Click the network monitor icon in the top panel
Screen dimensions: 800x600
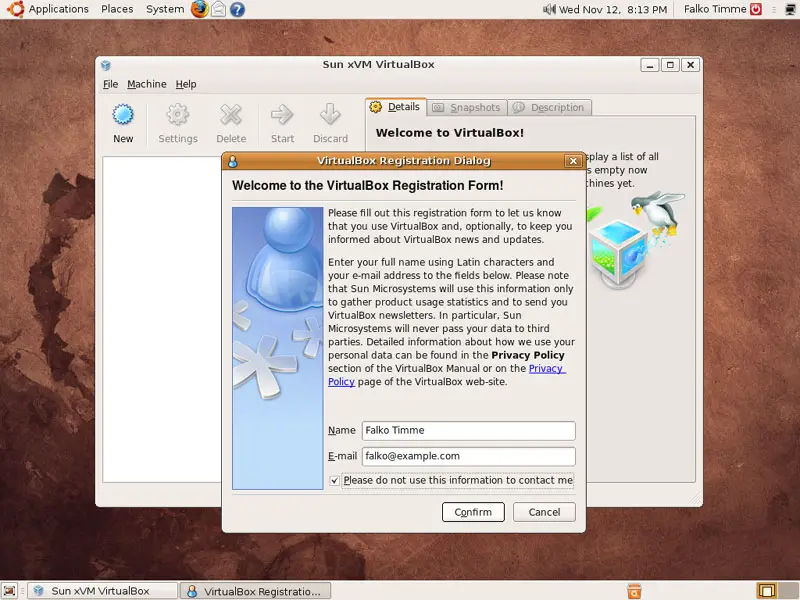[790, 9]
